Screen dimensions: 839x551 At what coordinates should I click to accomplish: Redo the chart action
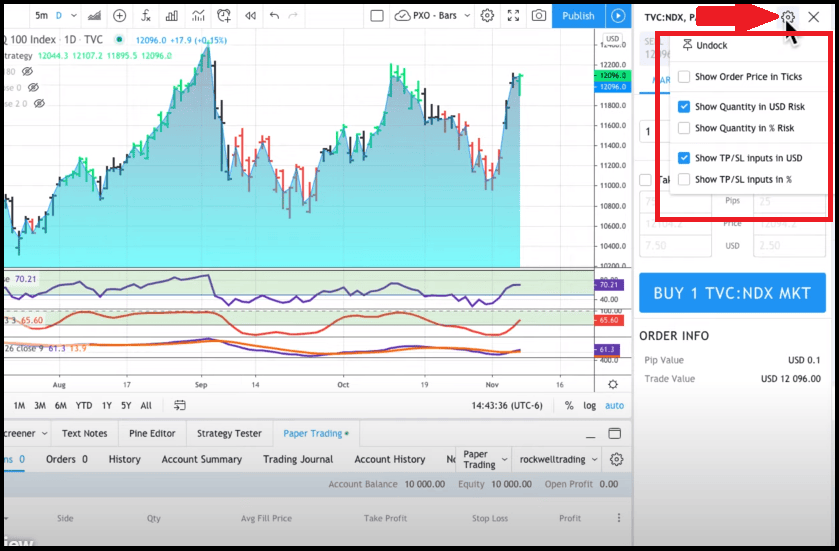pos(293,16)
